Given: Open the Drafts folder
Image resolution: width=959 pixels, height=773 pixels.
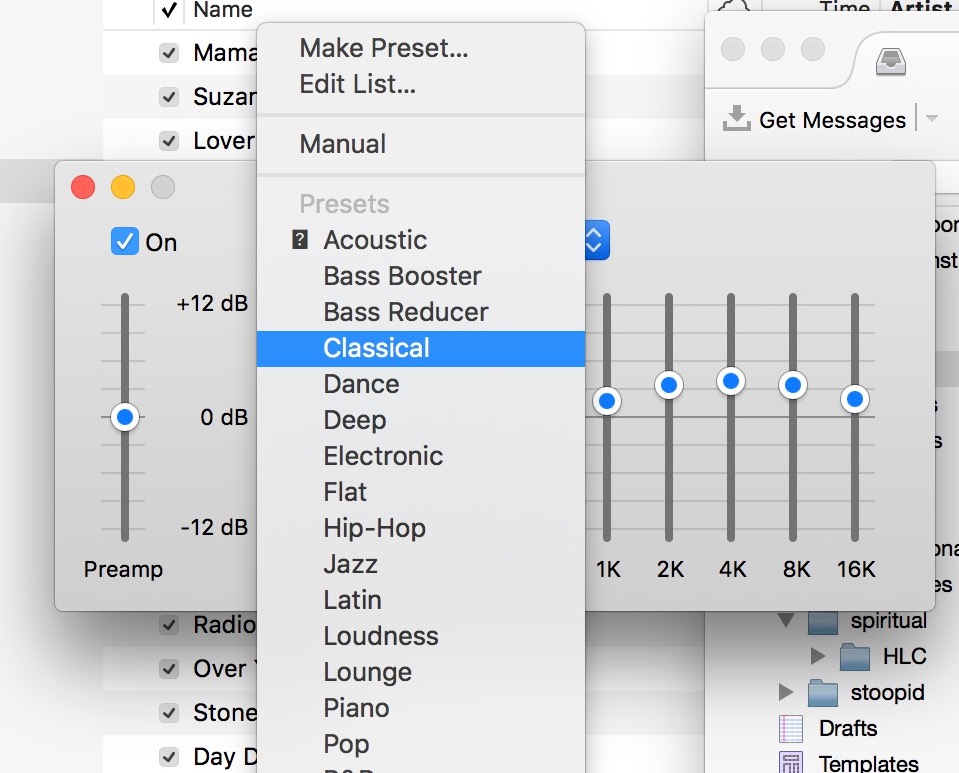Looking at the screenshot, I should pyautogui.click(x=848, y=729).
